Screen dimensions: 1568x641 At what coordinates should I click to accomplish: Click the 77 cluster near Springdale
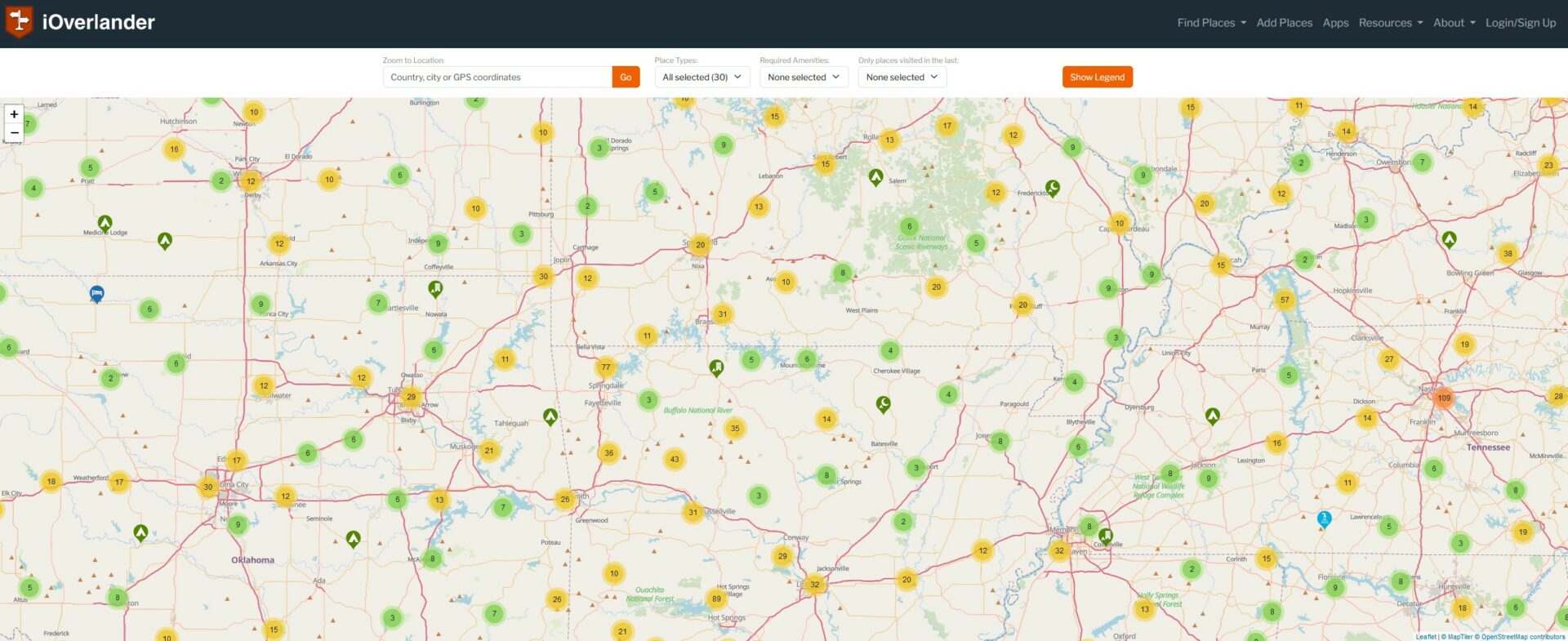pos(605,367)
